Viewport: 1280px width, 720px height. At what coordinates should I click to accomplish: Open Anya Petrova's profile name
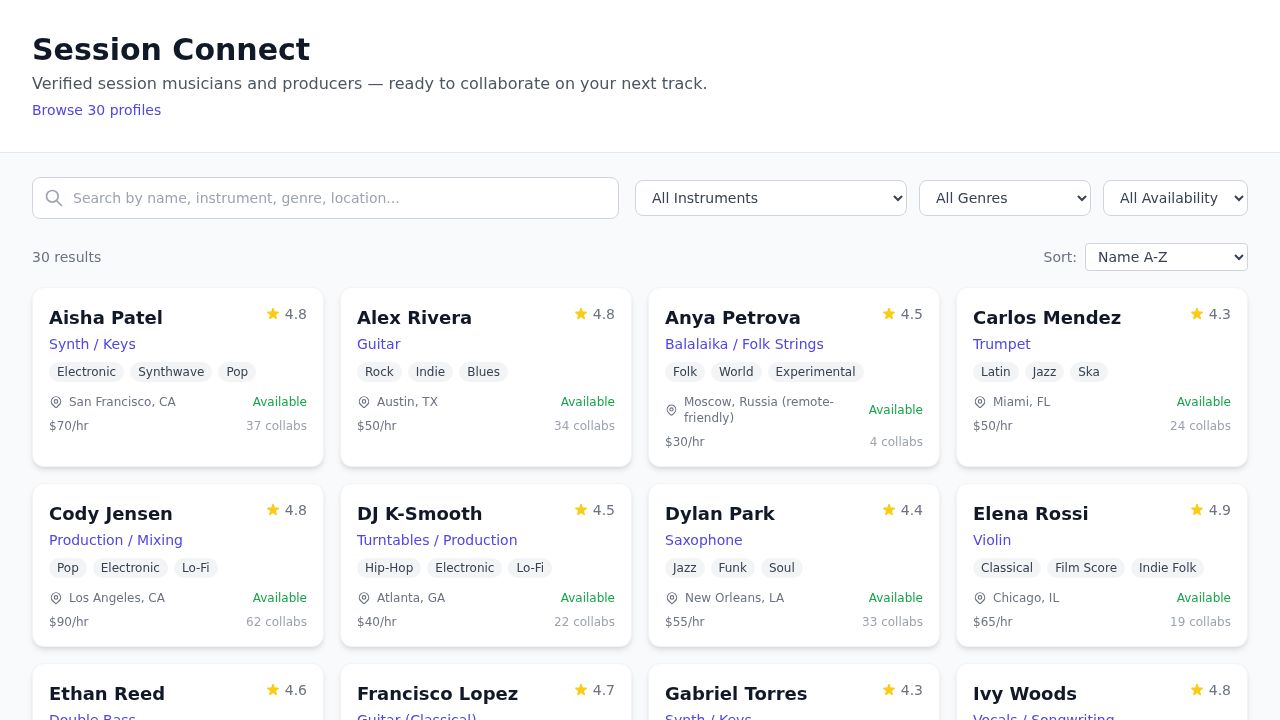pyautogui.click(x=733, y=317)
